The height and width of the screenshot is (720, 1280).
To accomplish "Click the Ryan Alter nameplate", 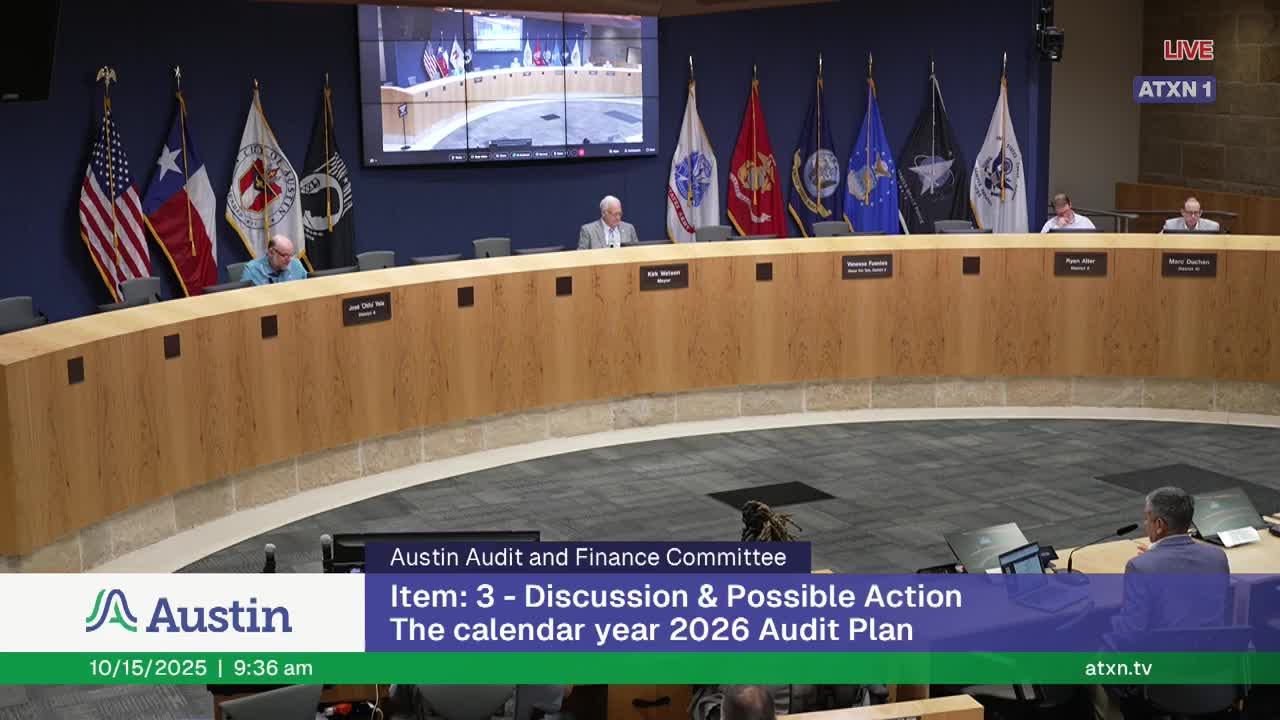I will [x=1080, y=264].
